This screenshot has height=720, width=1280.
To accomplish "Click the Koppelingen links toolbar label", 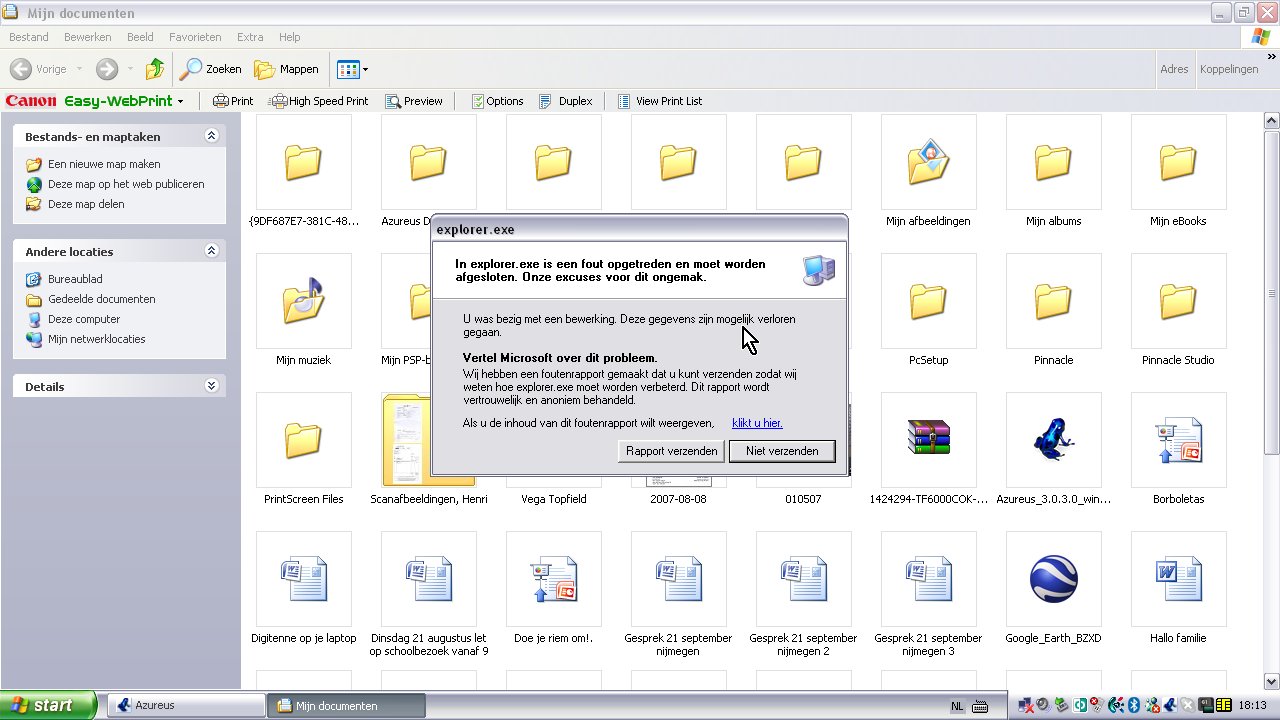I will pos(1229,69).
